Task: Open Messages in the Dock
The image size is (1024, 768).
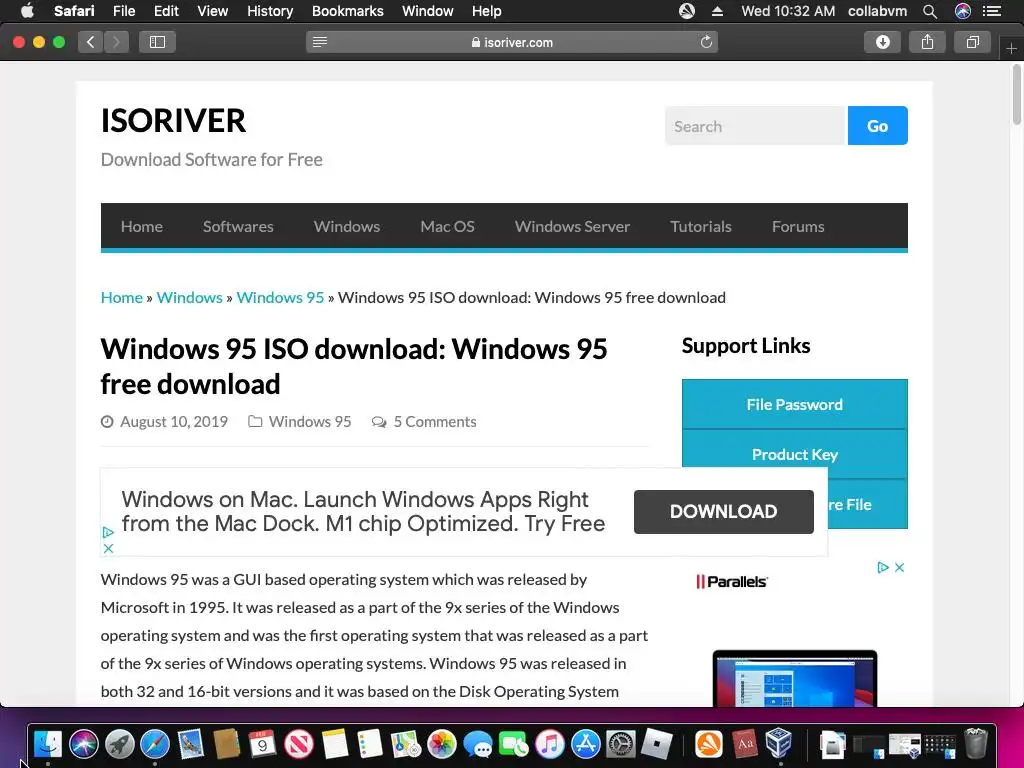Action: (477, 743)
